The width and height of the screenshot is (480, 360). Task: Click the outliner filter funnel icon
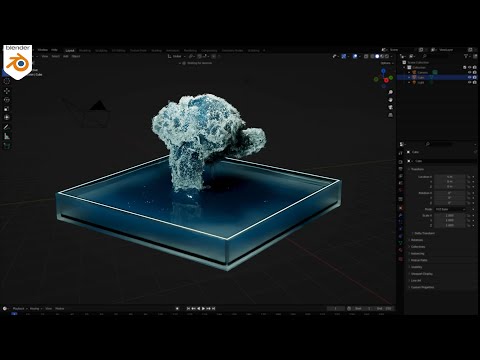point(466,56)
